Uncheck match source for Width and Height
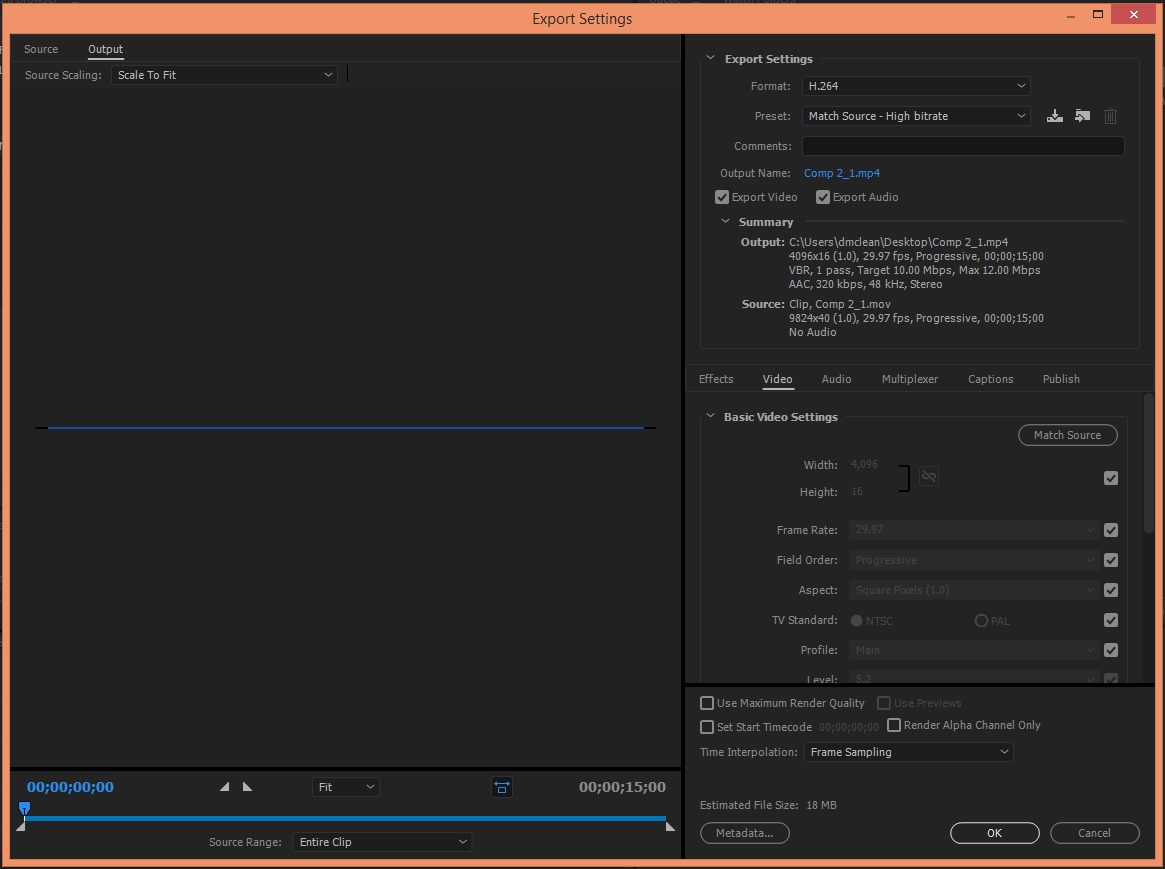 tap(1111, 478)
